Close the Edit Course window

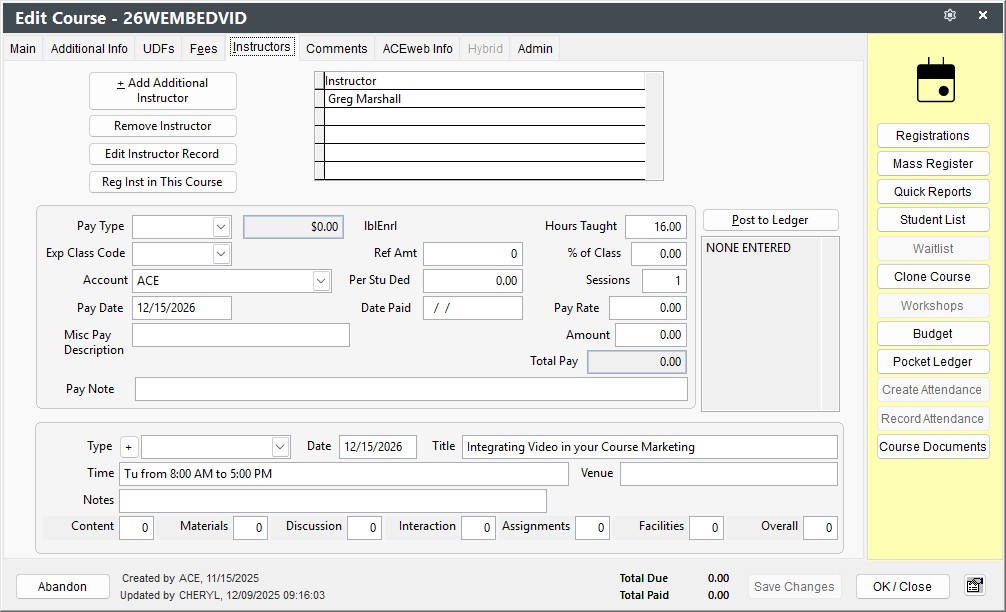click(x=982, y=15)
